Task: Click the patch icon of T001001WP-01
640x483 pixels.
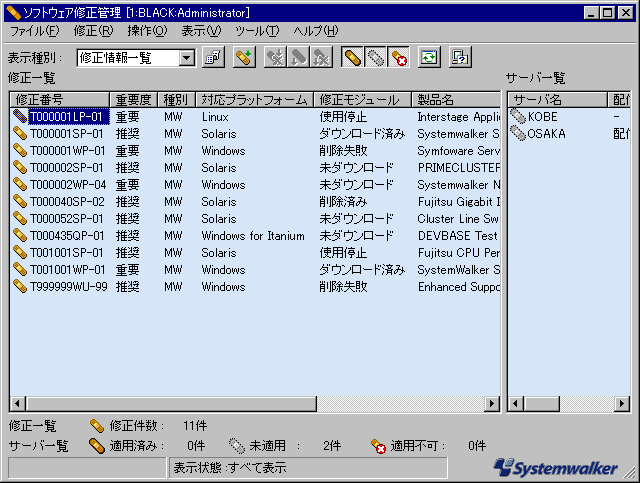Action: click(x=20, y=269)
